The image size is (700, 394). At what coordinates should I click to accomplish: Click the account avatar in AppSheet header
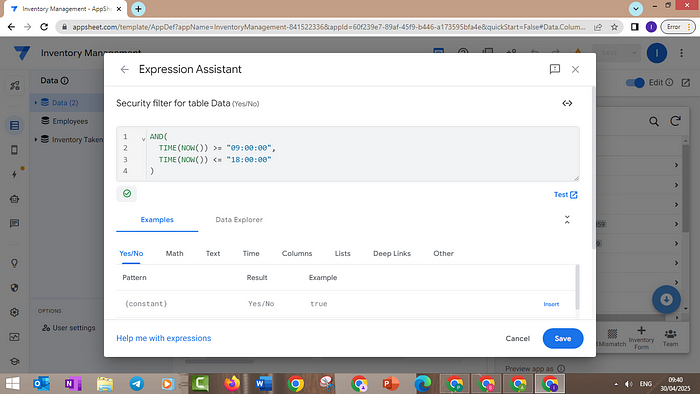pyautogui.click(x=657, y=53)
